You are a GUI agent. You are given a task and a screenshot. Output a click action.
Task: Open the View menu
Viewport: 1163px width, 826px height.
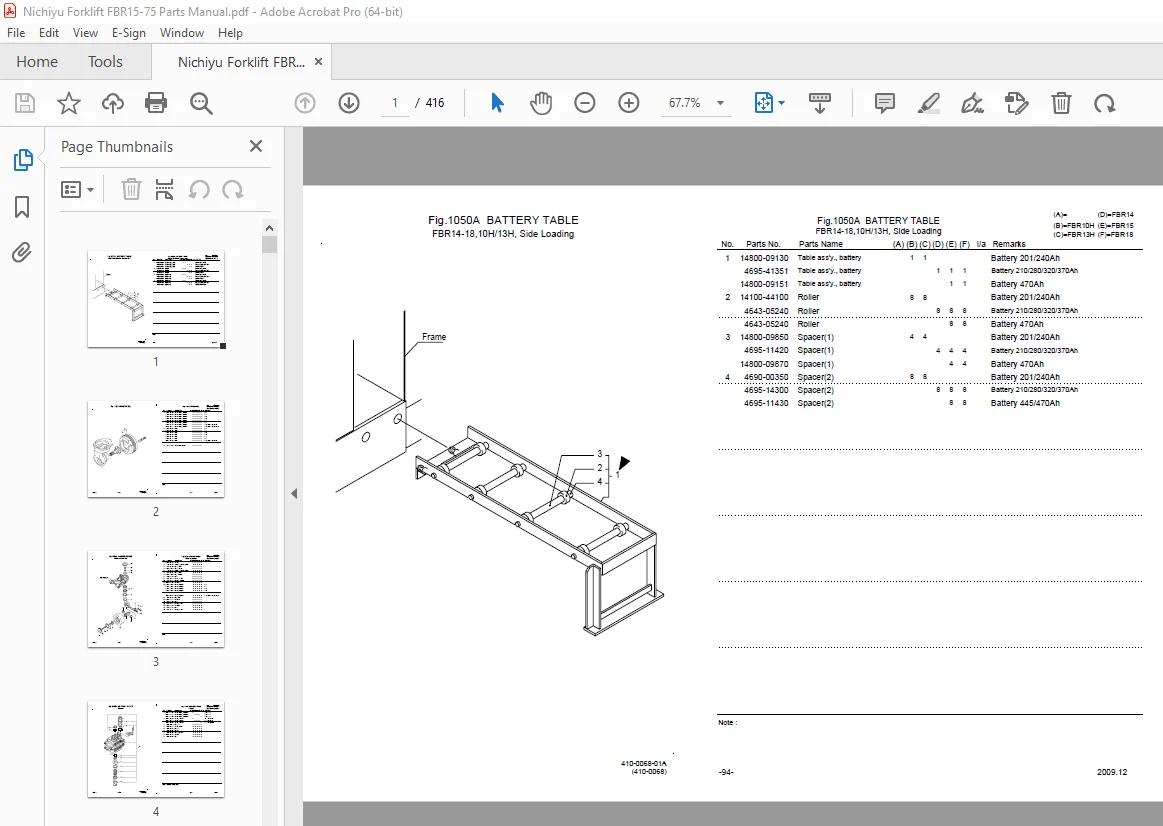tap(85, 33)
